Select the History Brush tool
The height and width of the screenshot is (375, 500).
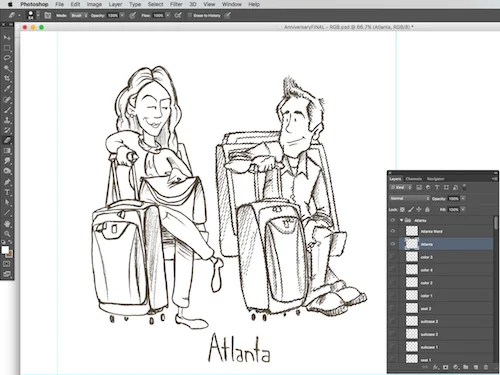click(x=7, y=130)
